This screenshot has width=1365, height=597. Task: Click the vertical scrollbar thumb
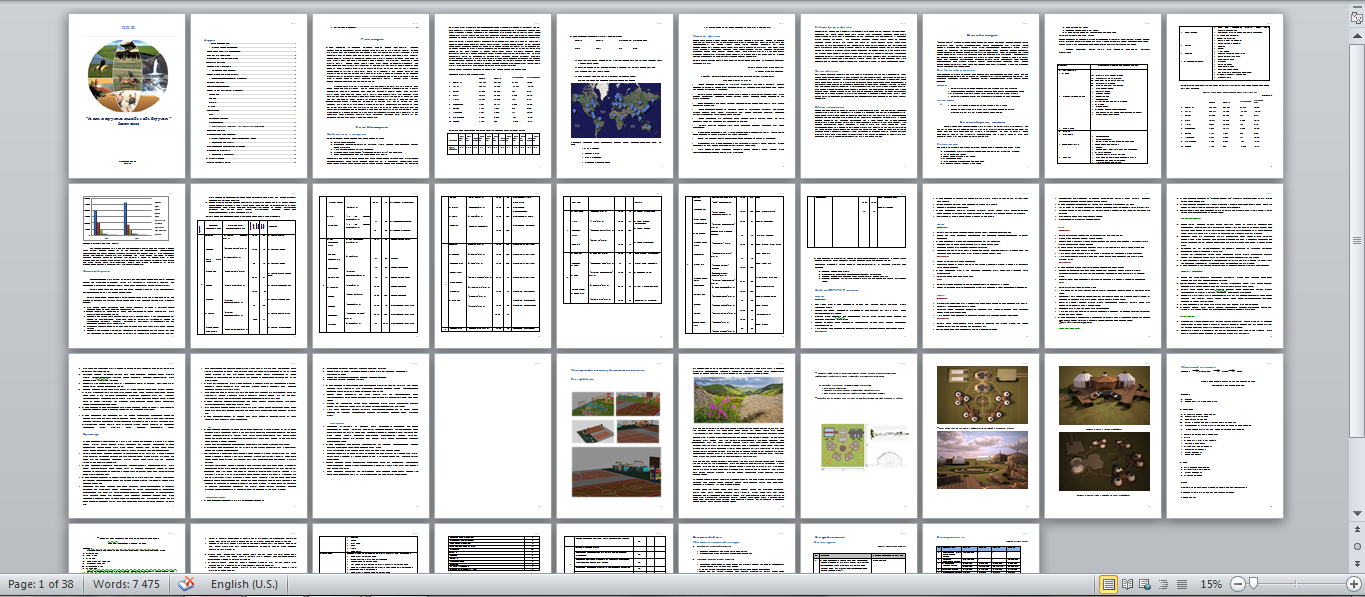(x=1357, y=240)
